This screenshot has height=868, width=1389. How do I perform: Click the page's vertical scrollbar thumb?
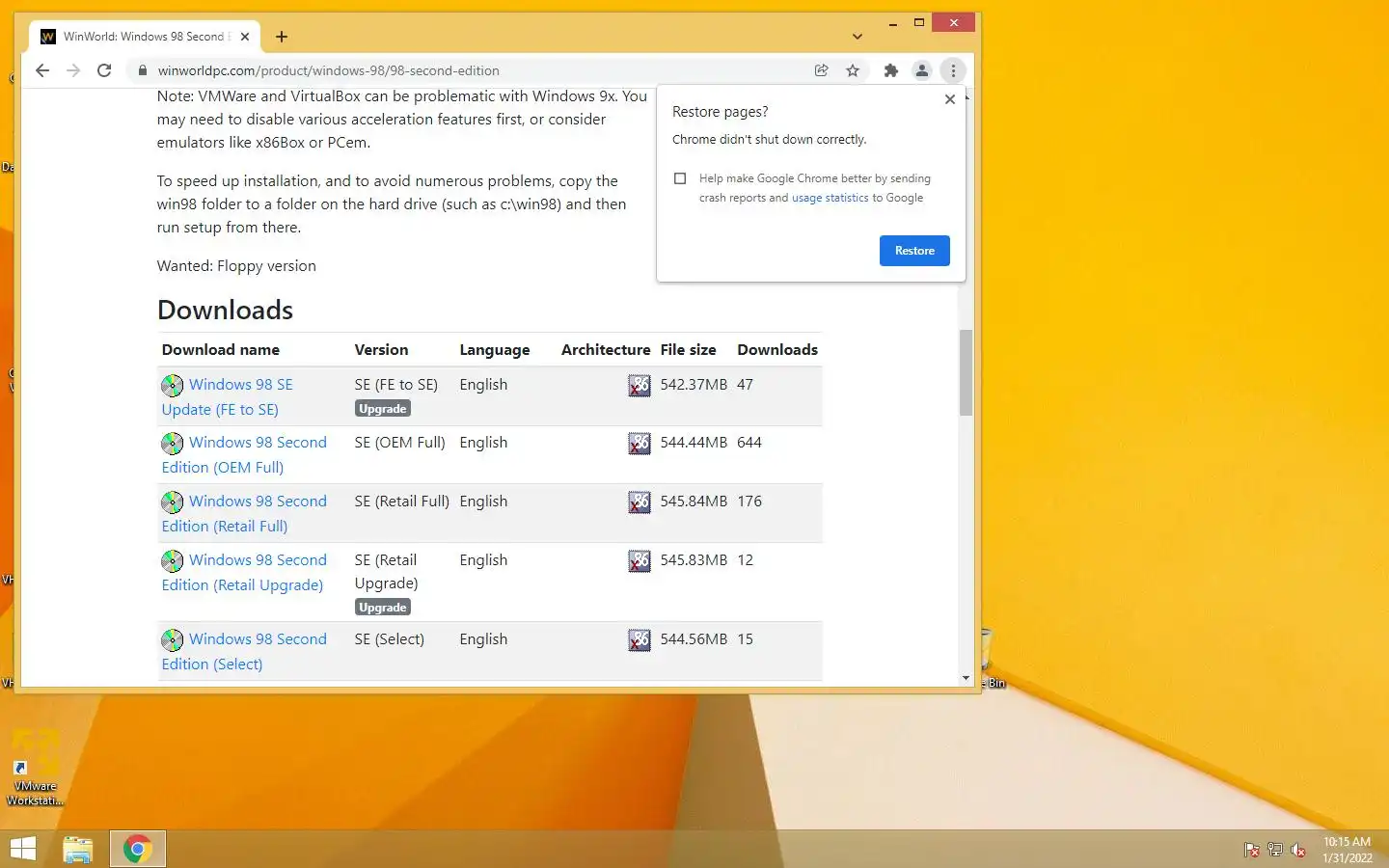(966, 372)
